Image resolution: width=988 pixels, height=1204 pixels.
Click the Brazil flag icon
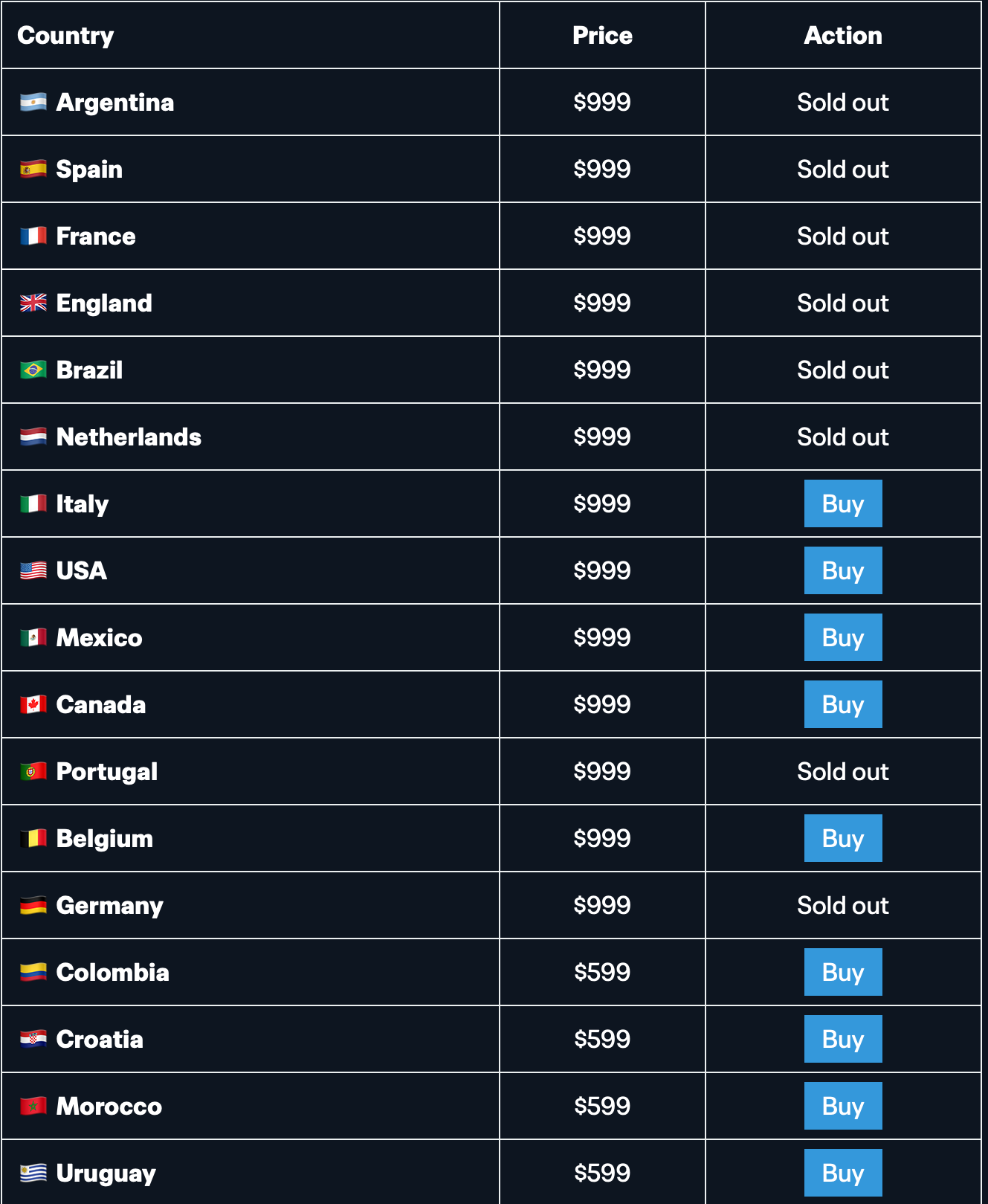point(33,370)
